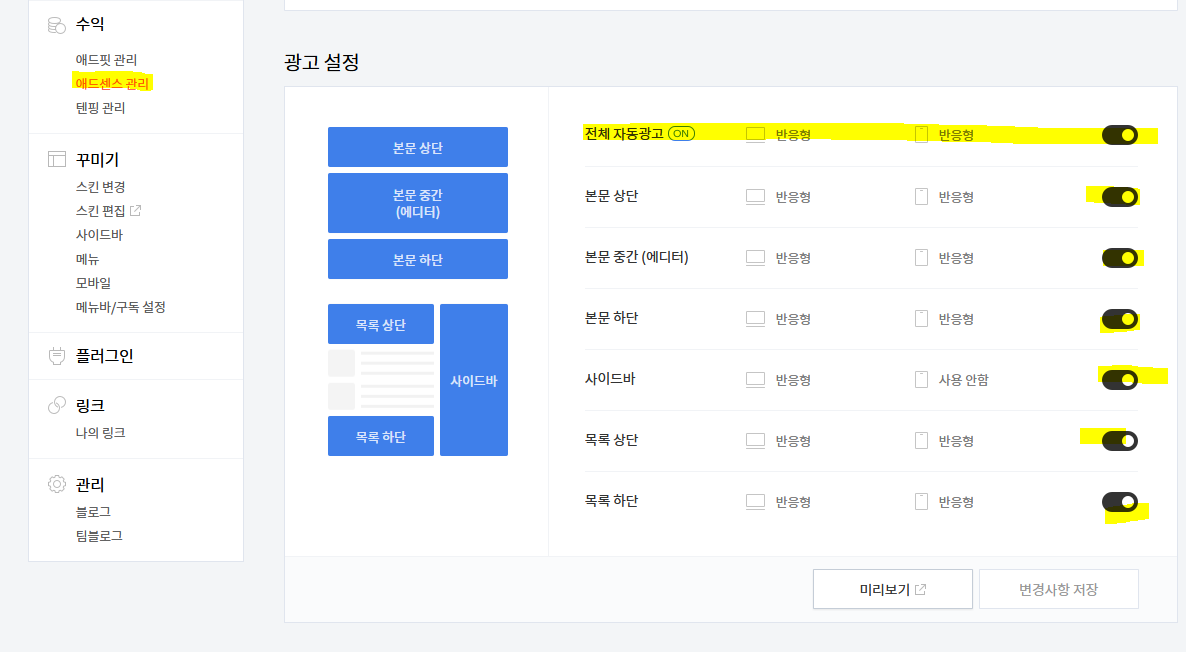The height and width of the screenshot is (652, 1186).
Task: Open 블로그 under 관리
Action: point(93,512)
